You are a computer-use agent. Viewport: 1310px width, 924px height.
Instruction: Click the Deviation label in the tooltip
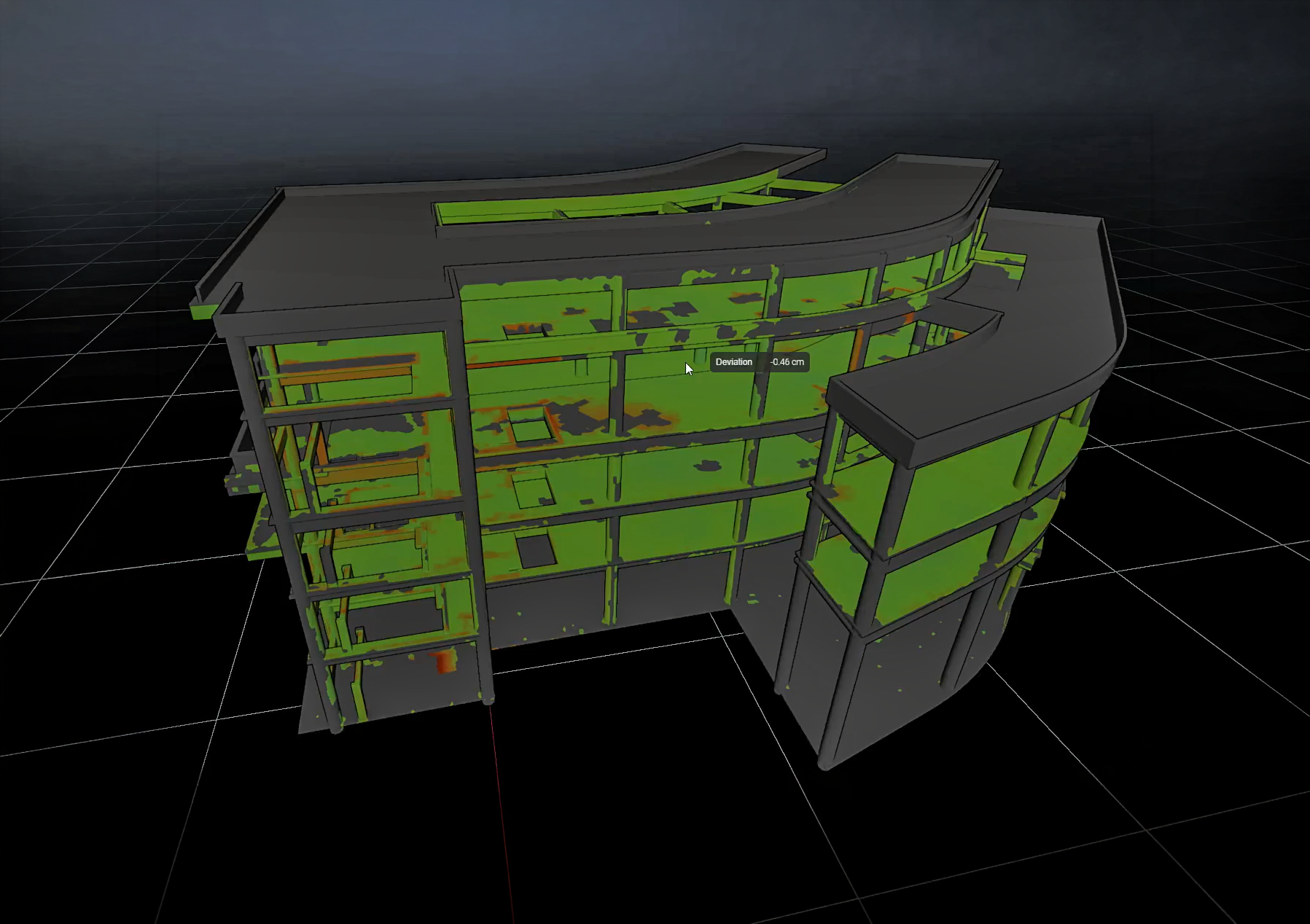(x=733, y=362)
